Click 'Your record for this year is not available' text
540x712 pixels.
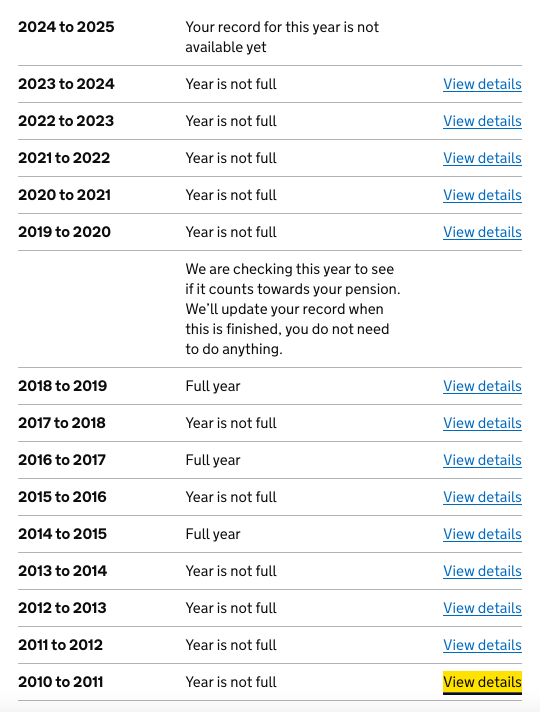[x=282, y=37]
